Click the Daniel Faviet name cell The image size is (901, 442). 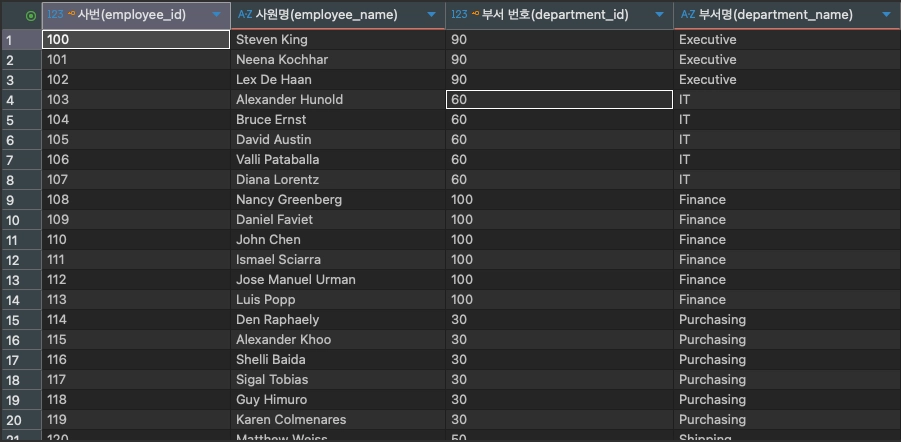click(x=338, y=220)
